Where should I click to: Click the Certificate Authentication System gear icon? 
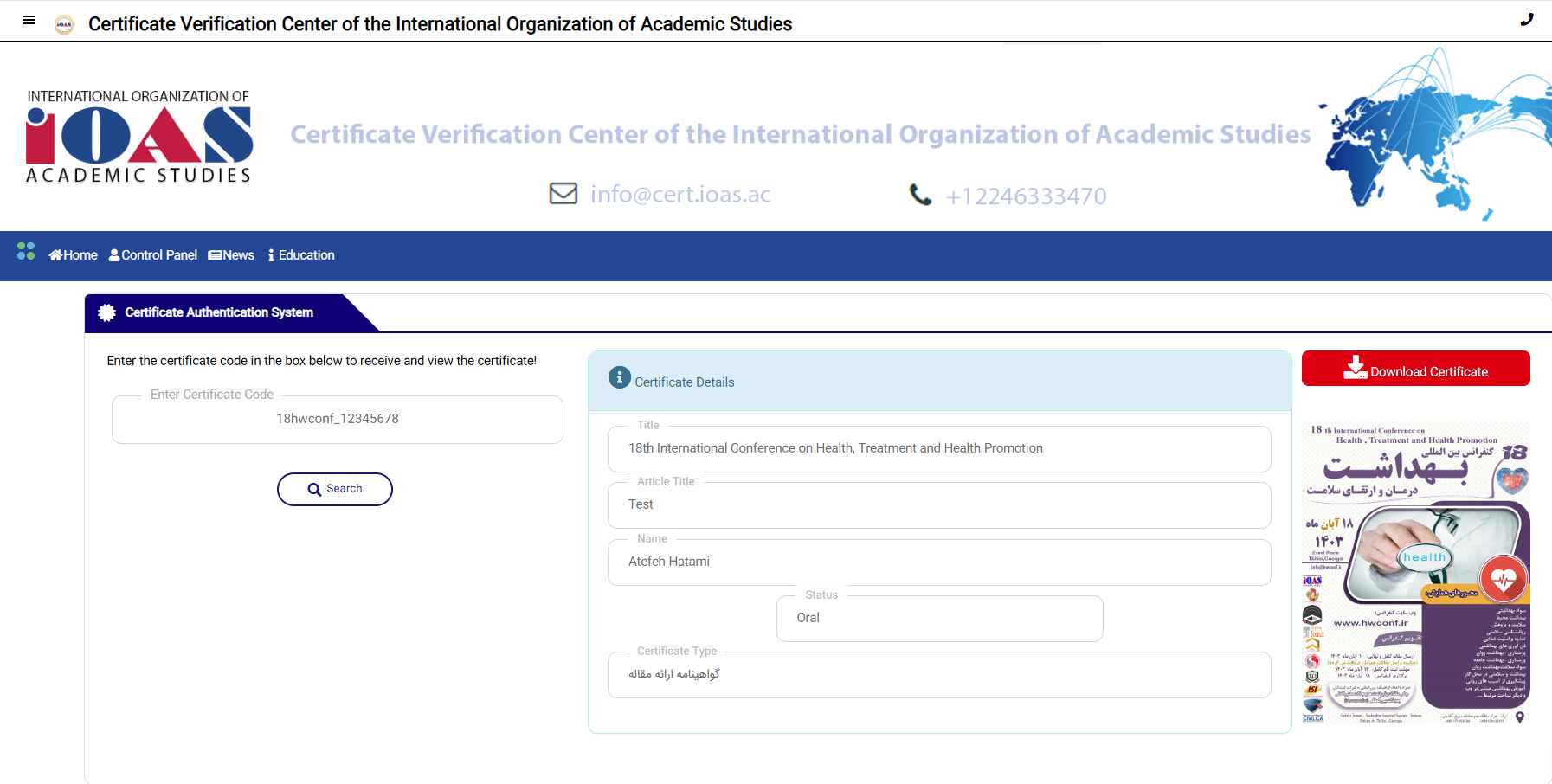pos(107,312)
